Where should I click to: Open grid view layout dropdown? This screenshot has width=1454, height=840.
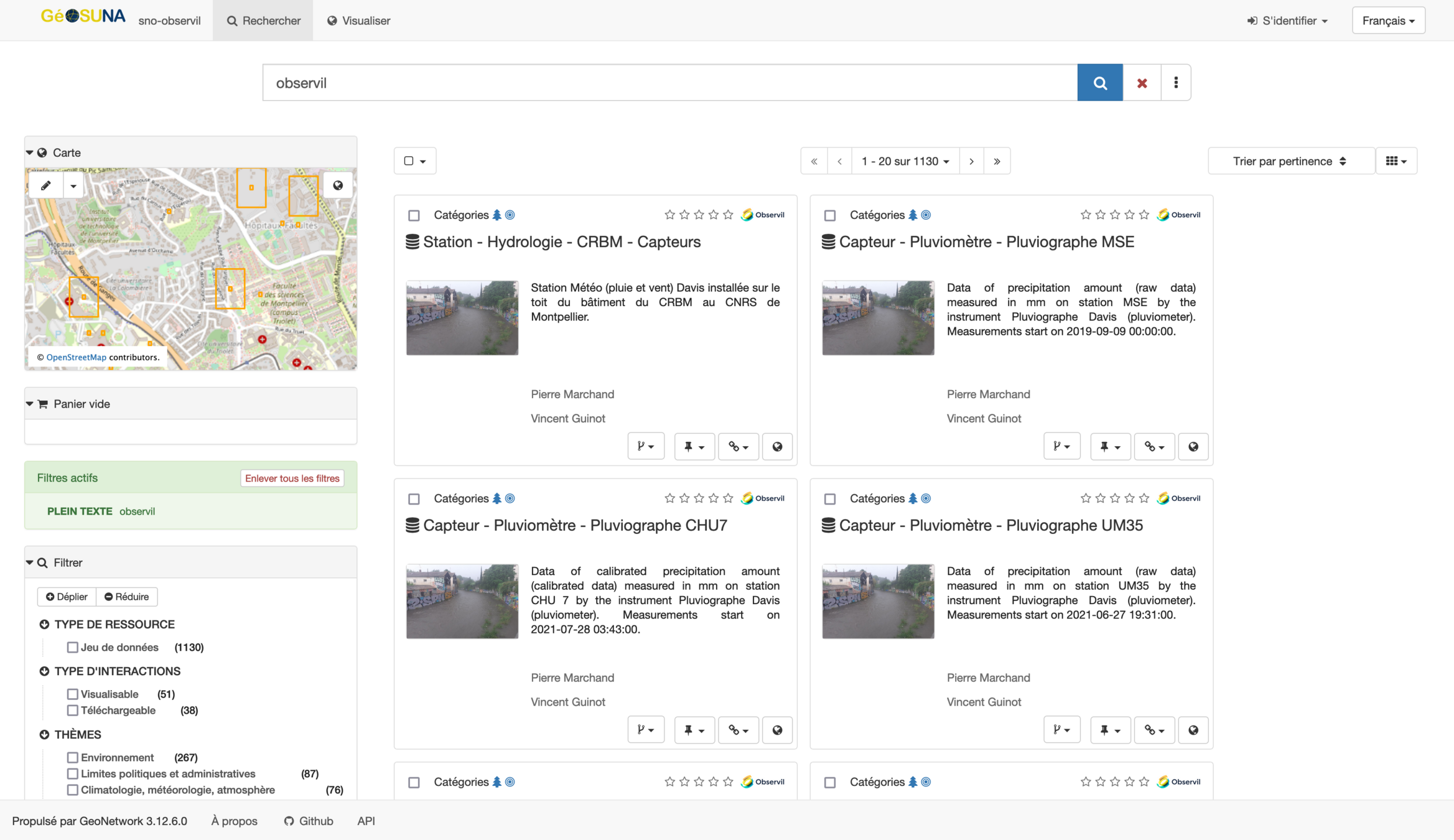1396,161
